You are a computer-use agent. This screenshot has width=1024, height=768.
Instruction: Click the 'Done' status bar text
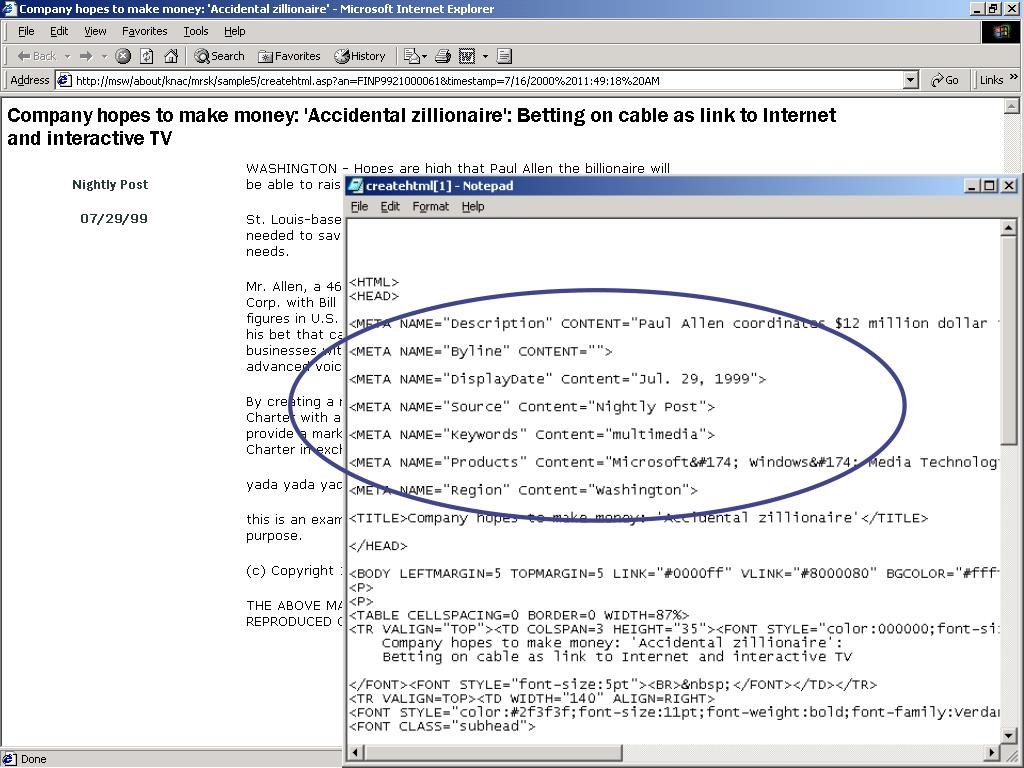click(x=33, y=759)
